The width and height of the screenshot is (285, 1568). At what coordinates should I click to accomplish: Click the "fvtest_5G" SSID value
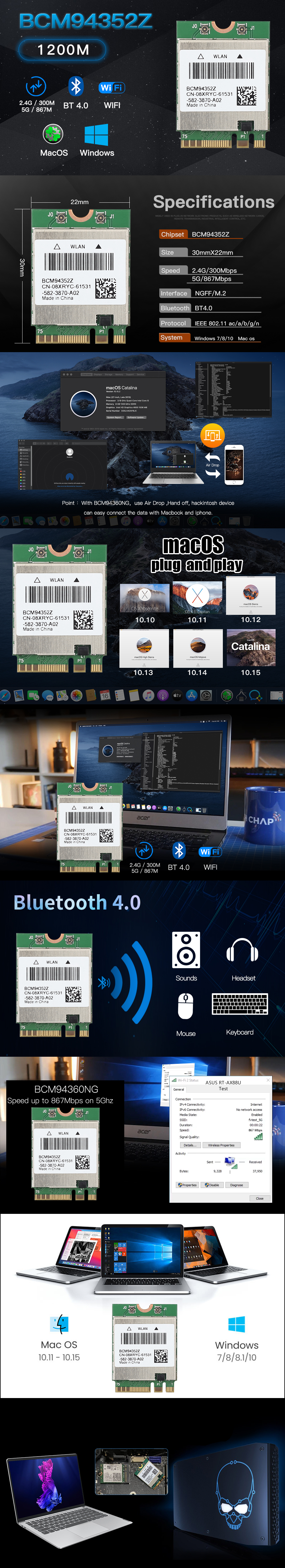(x=255, y=1120)
